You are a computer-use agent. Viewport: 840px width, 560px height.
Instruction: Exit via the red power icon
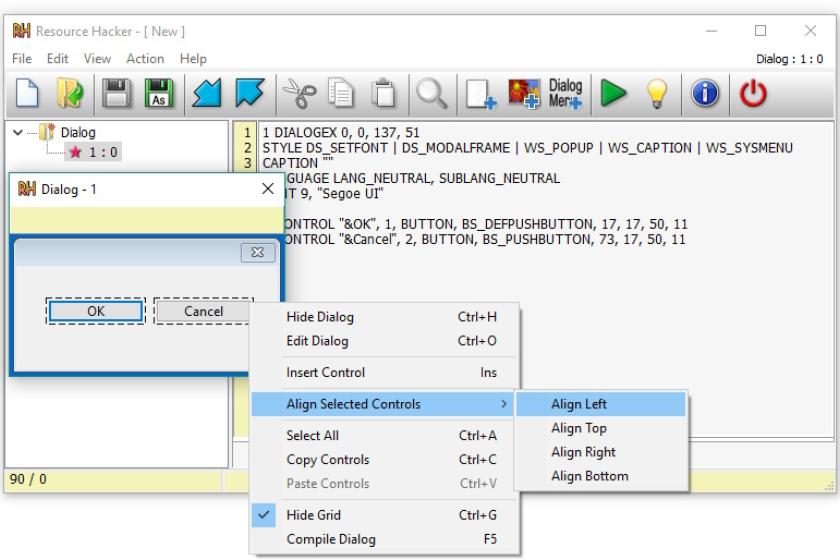pos(753,93)
